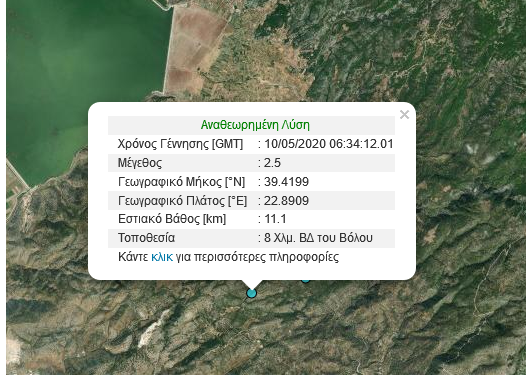
Task: Click the focal depth value 11.1
Action: (275, 219)
